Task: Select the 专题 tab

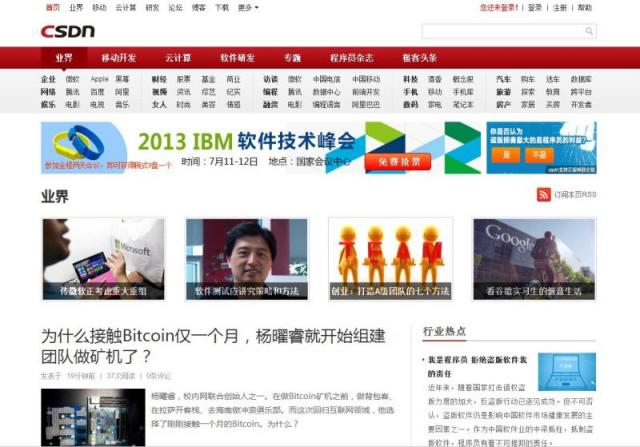Action: click(293, 58)
